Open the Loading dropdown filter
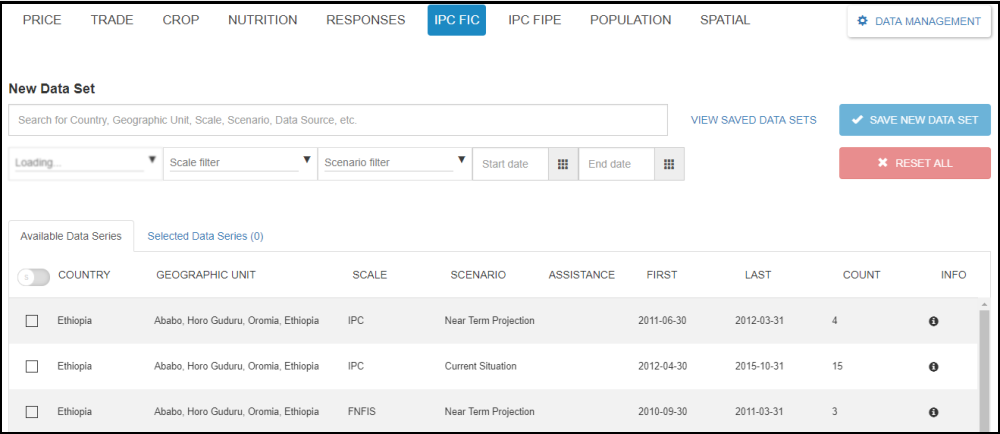Screen dimensions: 1000x434 [85, 162]
